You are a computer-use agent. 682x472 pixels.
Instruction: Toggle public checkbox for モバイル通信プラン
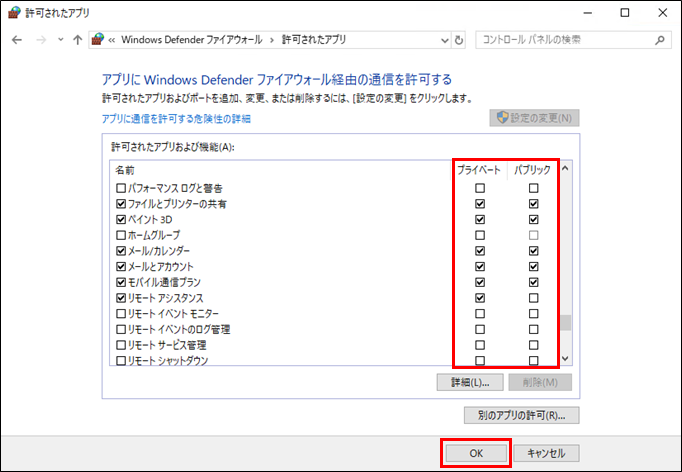533,282
